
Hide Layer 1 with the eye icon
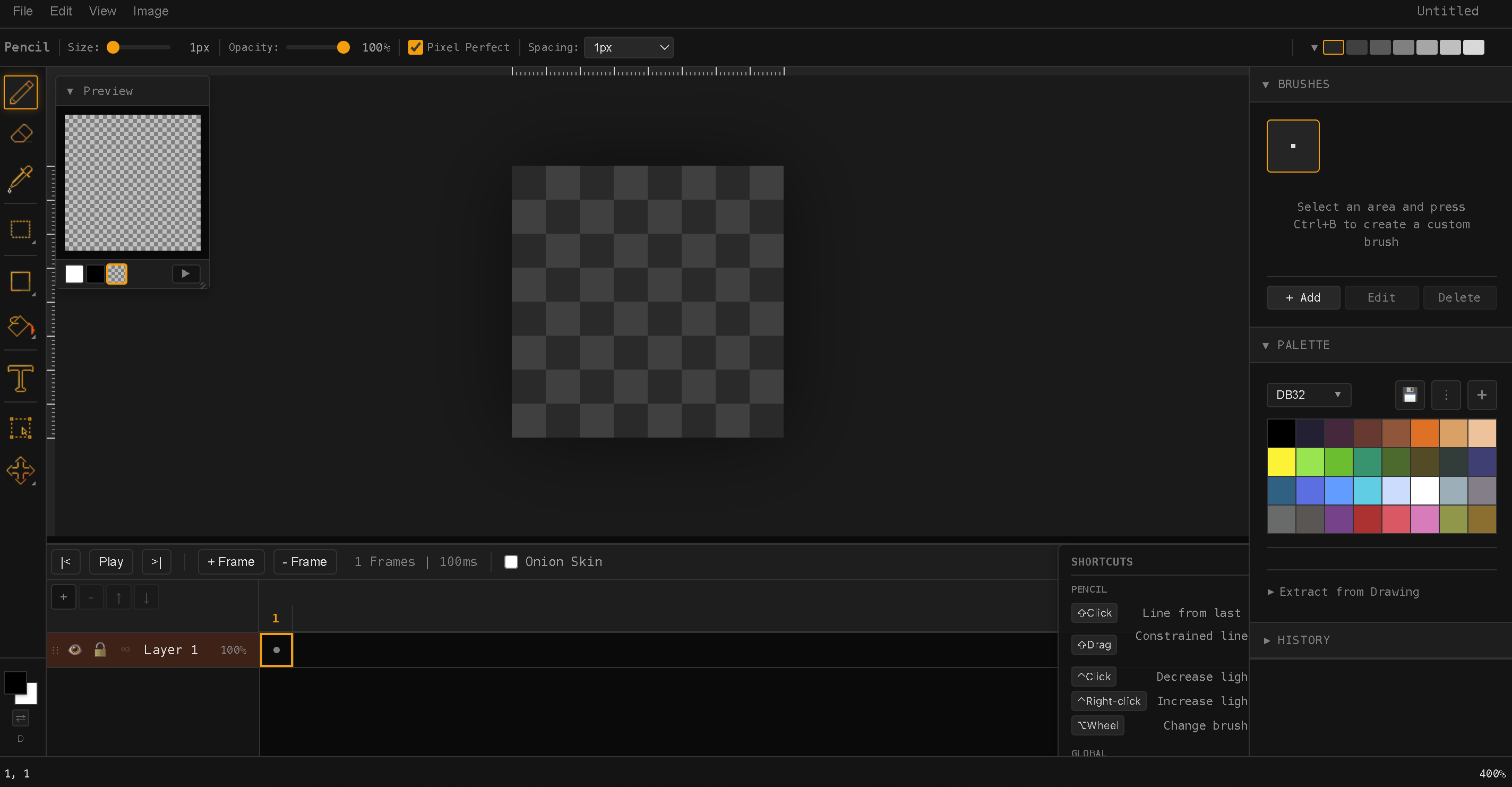75,649
